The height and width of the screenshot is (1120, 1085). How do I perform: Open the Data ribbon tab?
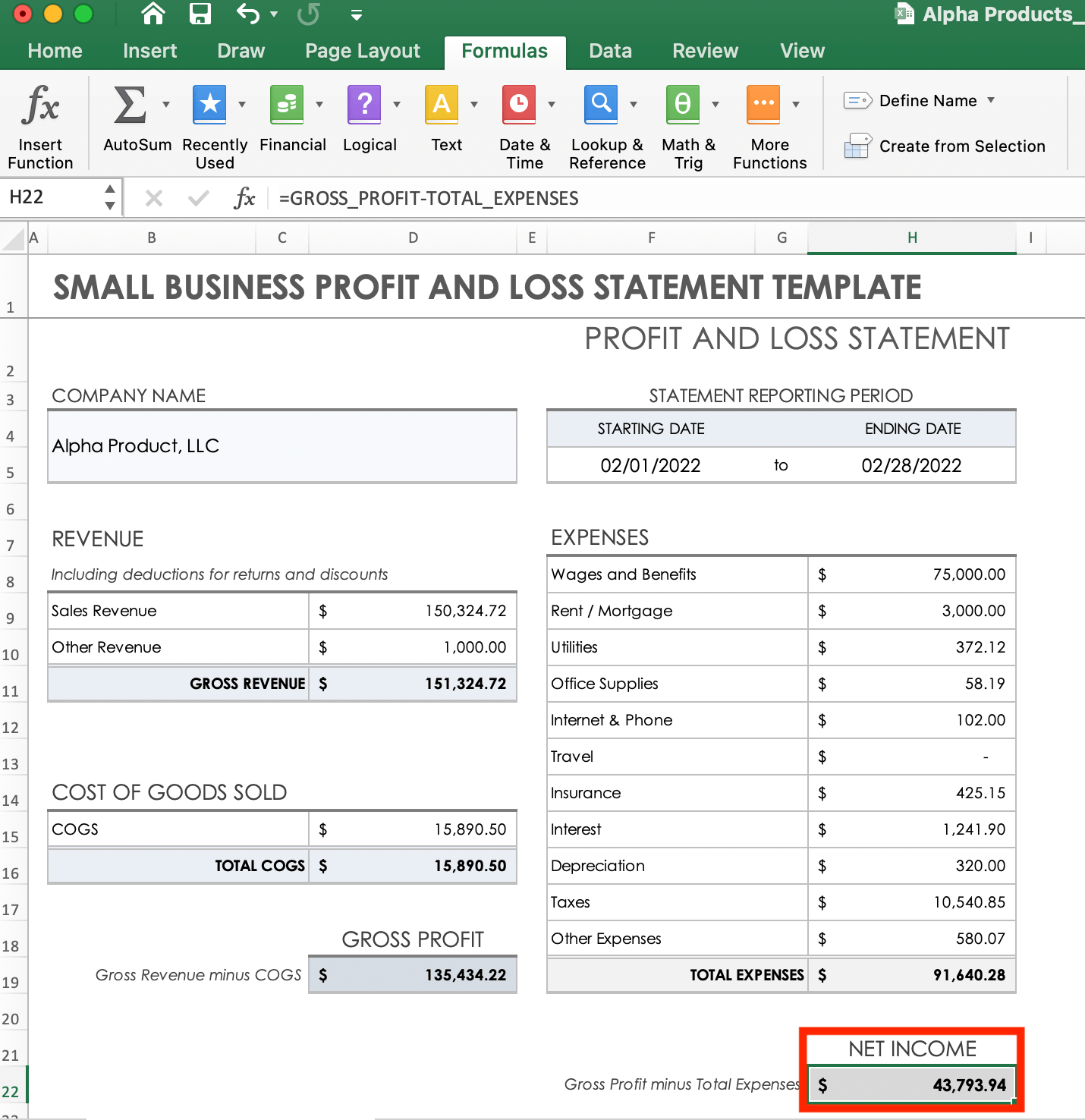[610, 51]
